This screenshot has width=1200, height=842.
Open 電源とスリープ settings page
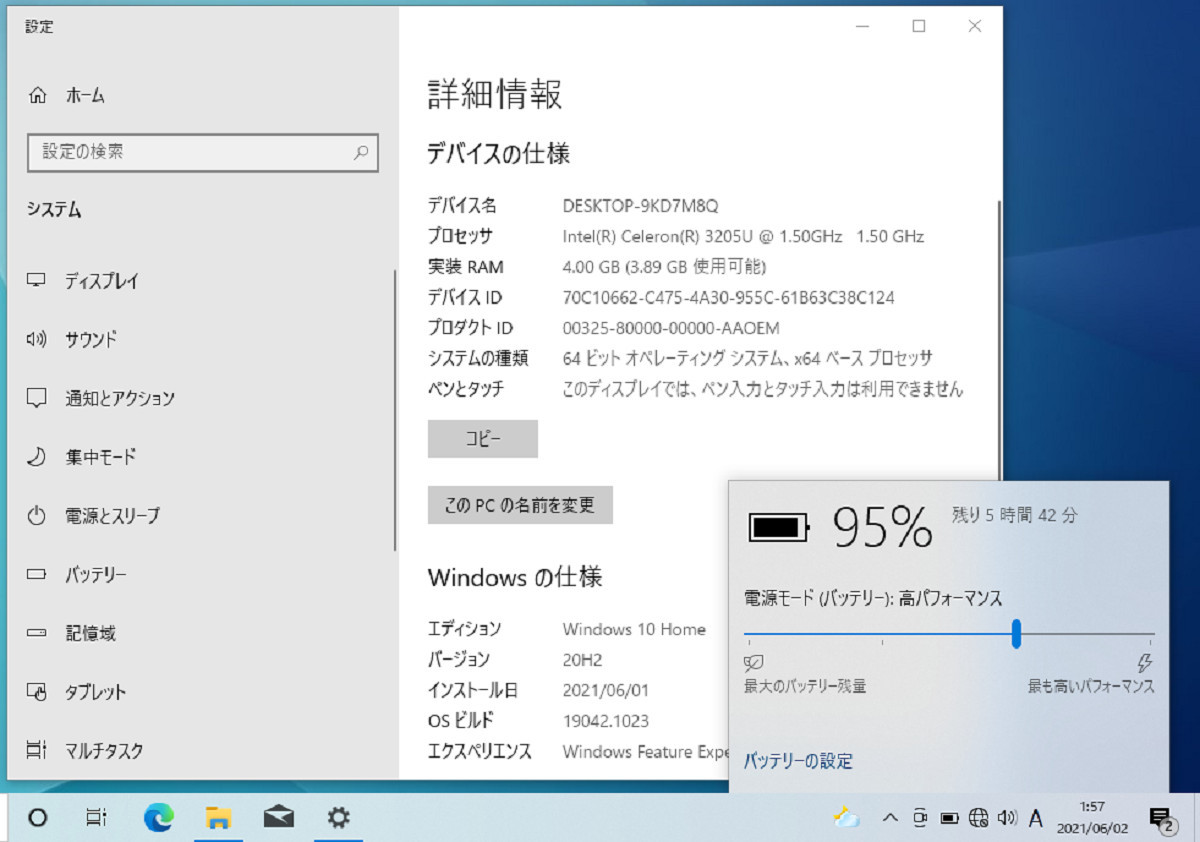point(112,516)
